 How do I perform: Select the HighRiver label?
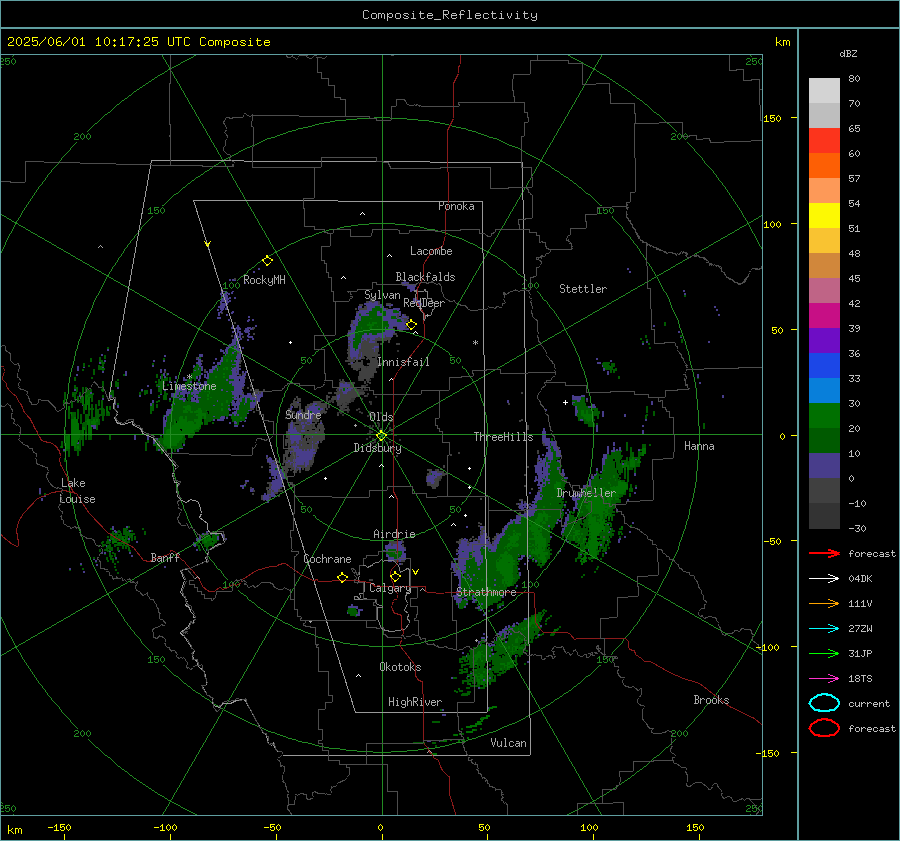coord(415,702)
